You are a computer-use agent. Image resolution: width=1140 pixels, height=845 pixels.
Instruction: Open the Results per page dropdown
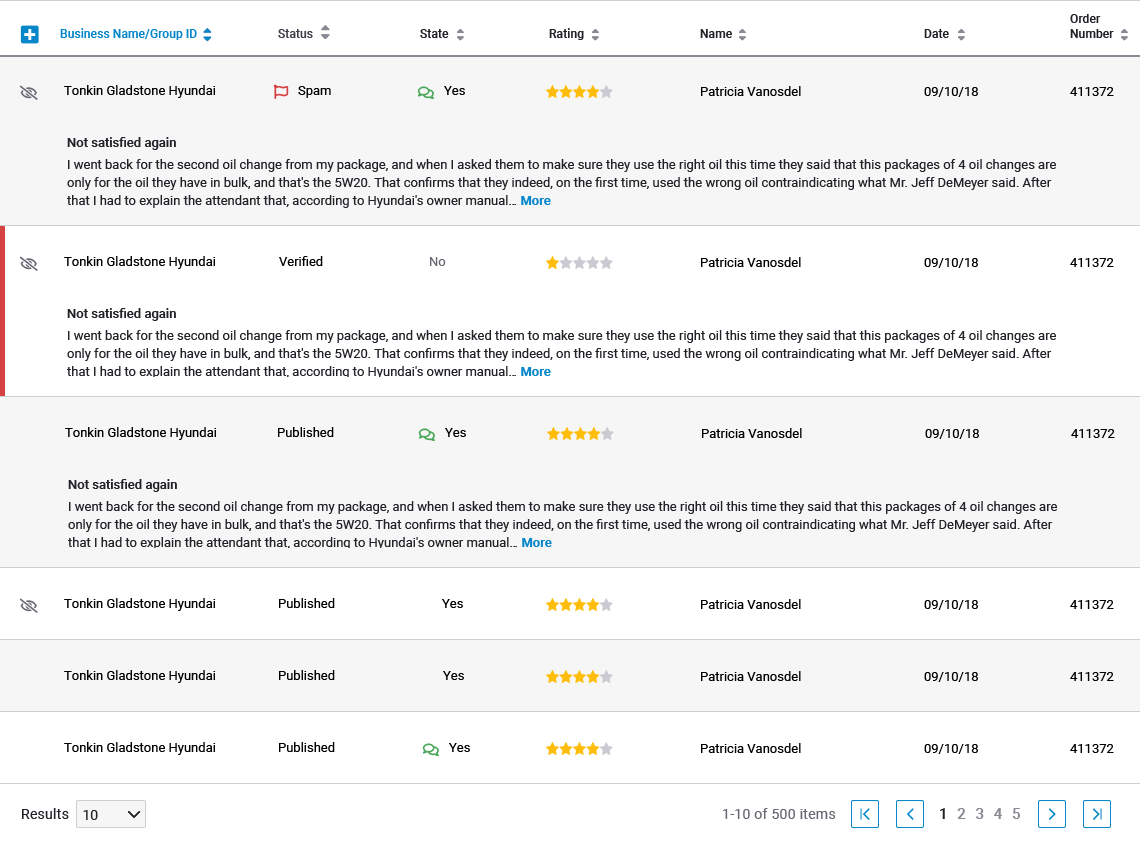(x=111, y=814)
